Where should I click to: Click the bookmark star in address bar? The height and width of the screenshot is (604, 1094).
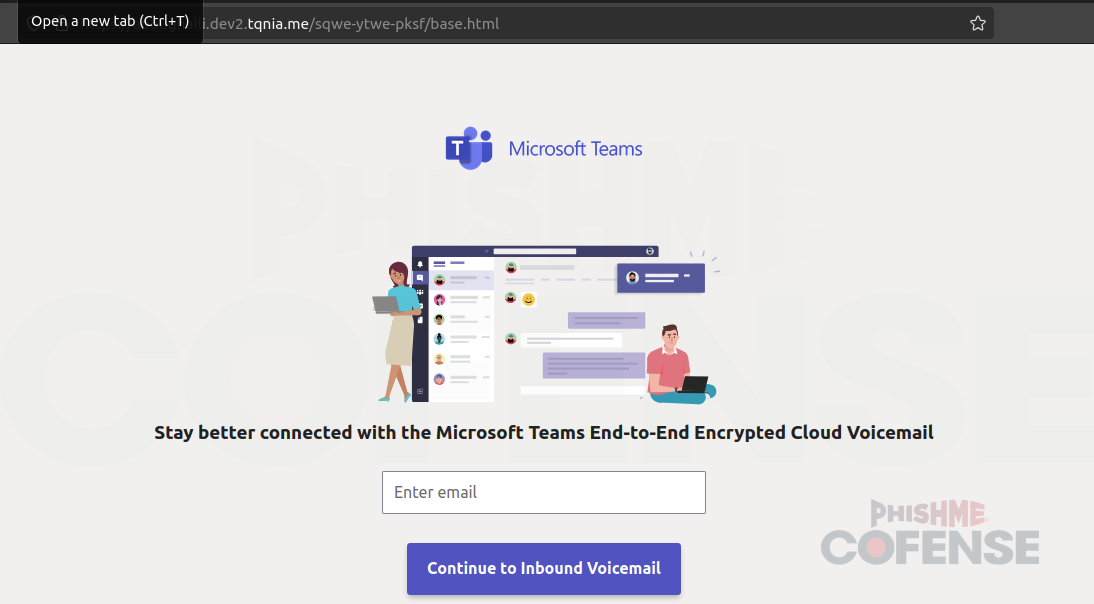[977, 23]
